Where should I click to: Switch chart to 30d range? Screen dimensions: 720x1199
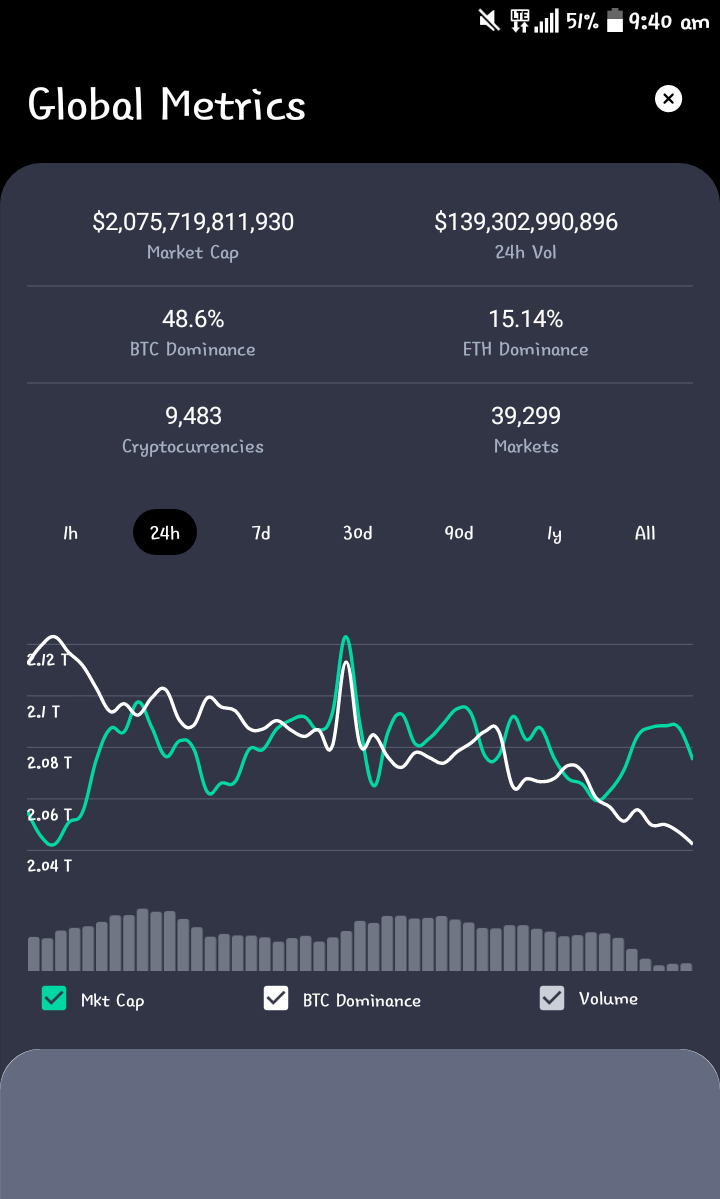[x=358, y=532]
